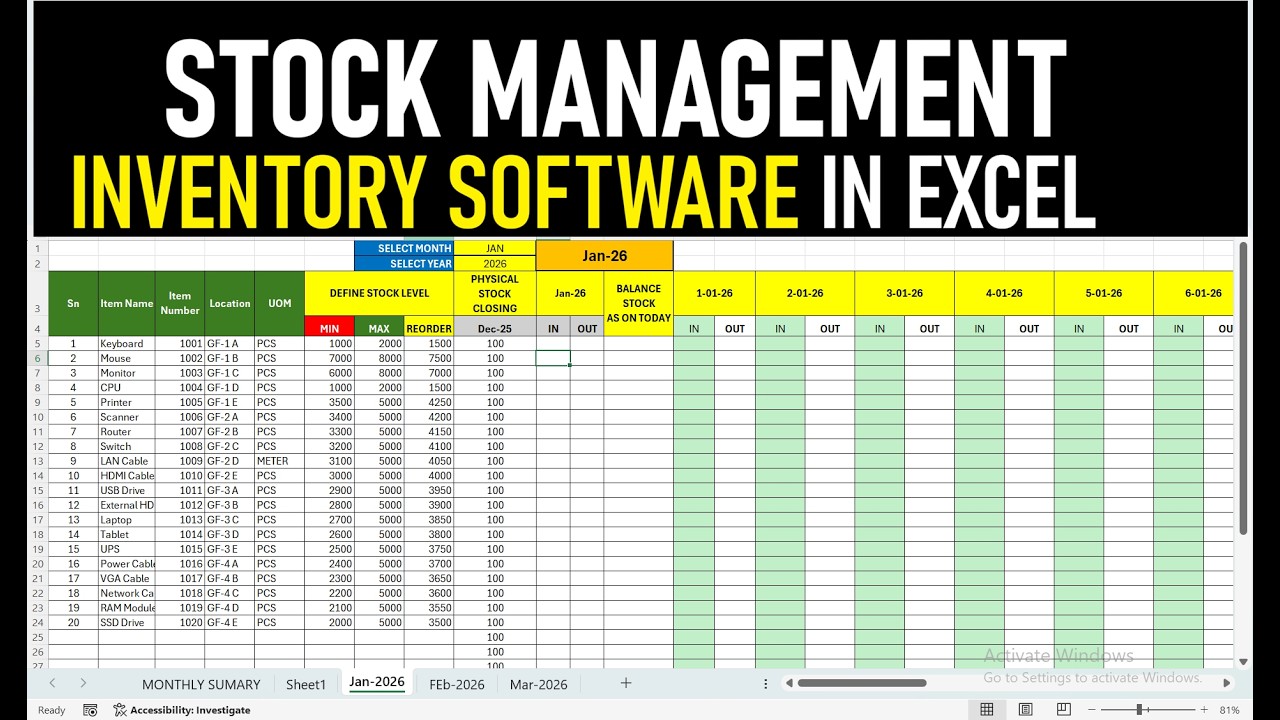Open the Sheet1 tab
This screenshot has width=1280, height=720.
306,684
